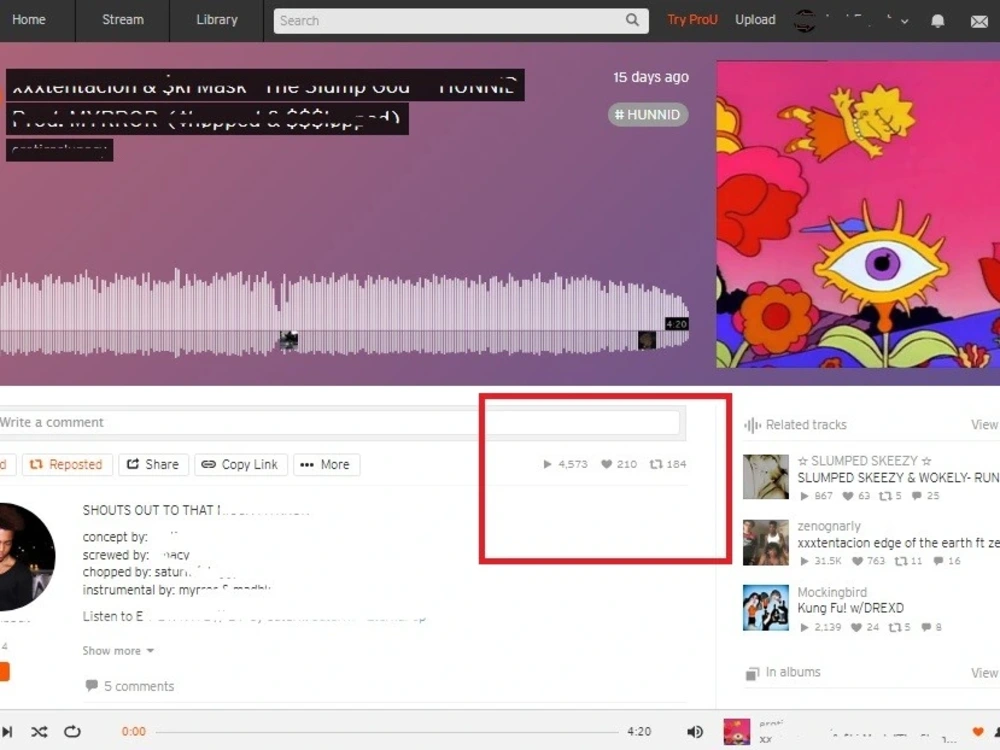Expand description with Show more
1000x750 pixels.
118,651
